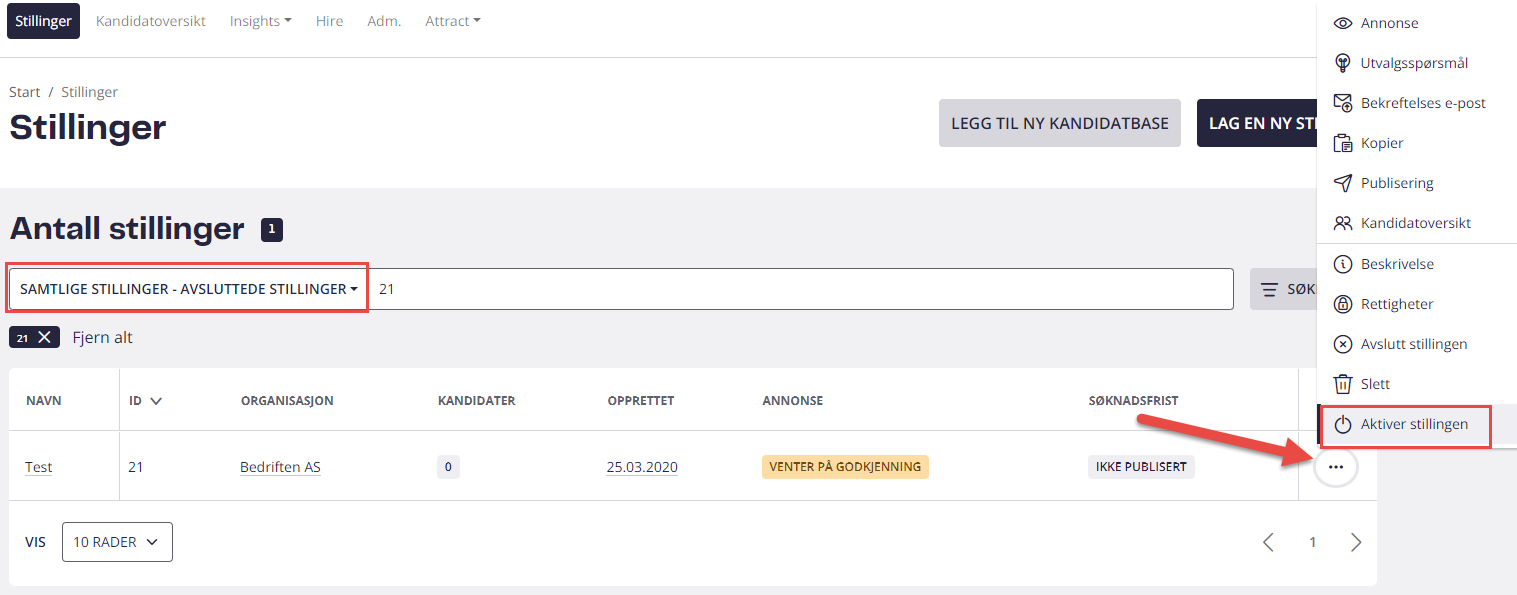The height and width of the screenshot is (595, 1517).
Task: Click the Kopier clipboard icon
Action: [1343, 143]
